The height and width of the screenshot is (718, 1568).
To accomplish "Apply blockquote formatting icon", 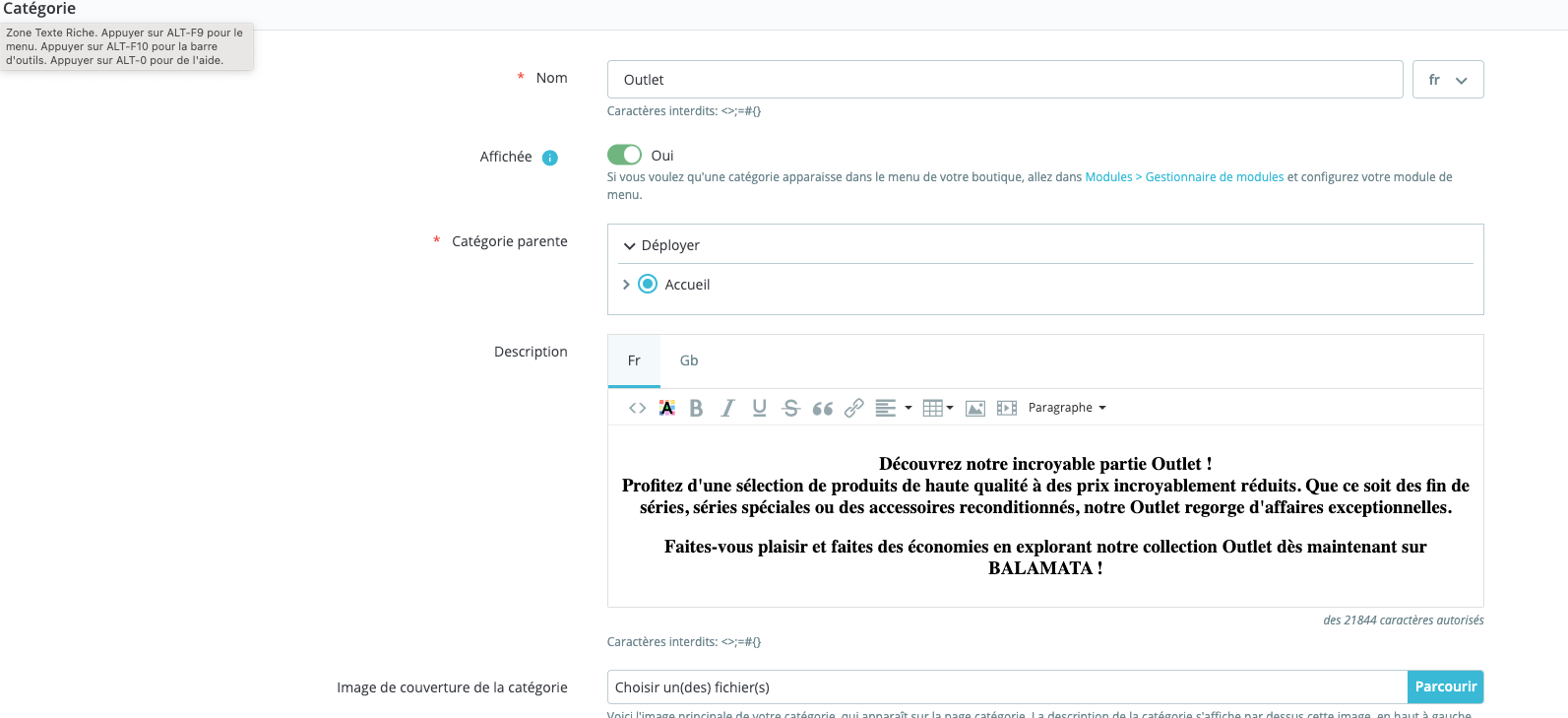I will tap(822, 408).
